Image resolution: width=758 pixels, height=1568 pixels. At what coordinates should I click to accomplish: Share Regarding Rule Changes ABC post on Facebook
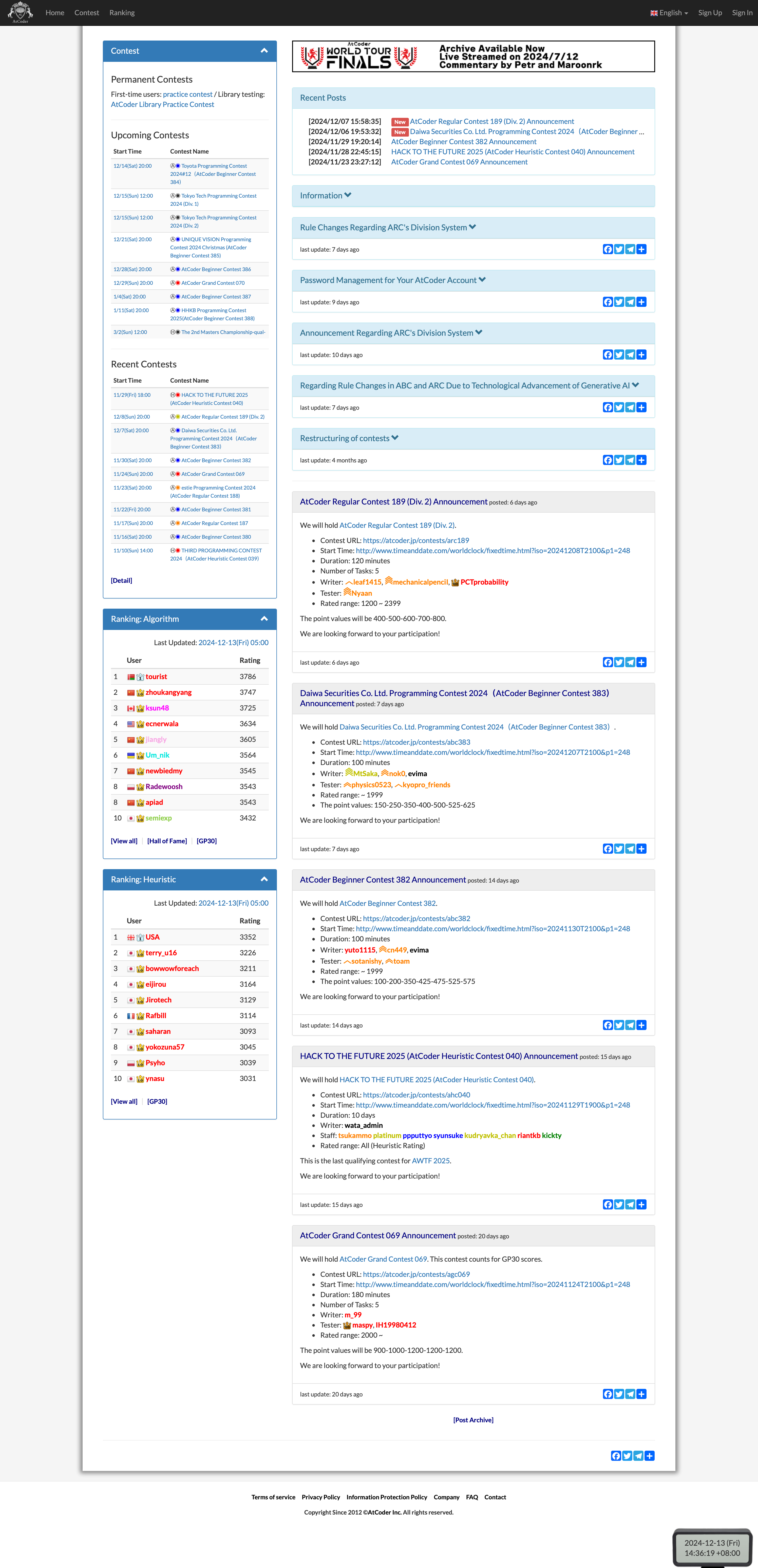[608, 407]
